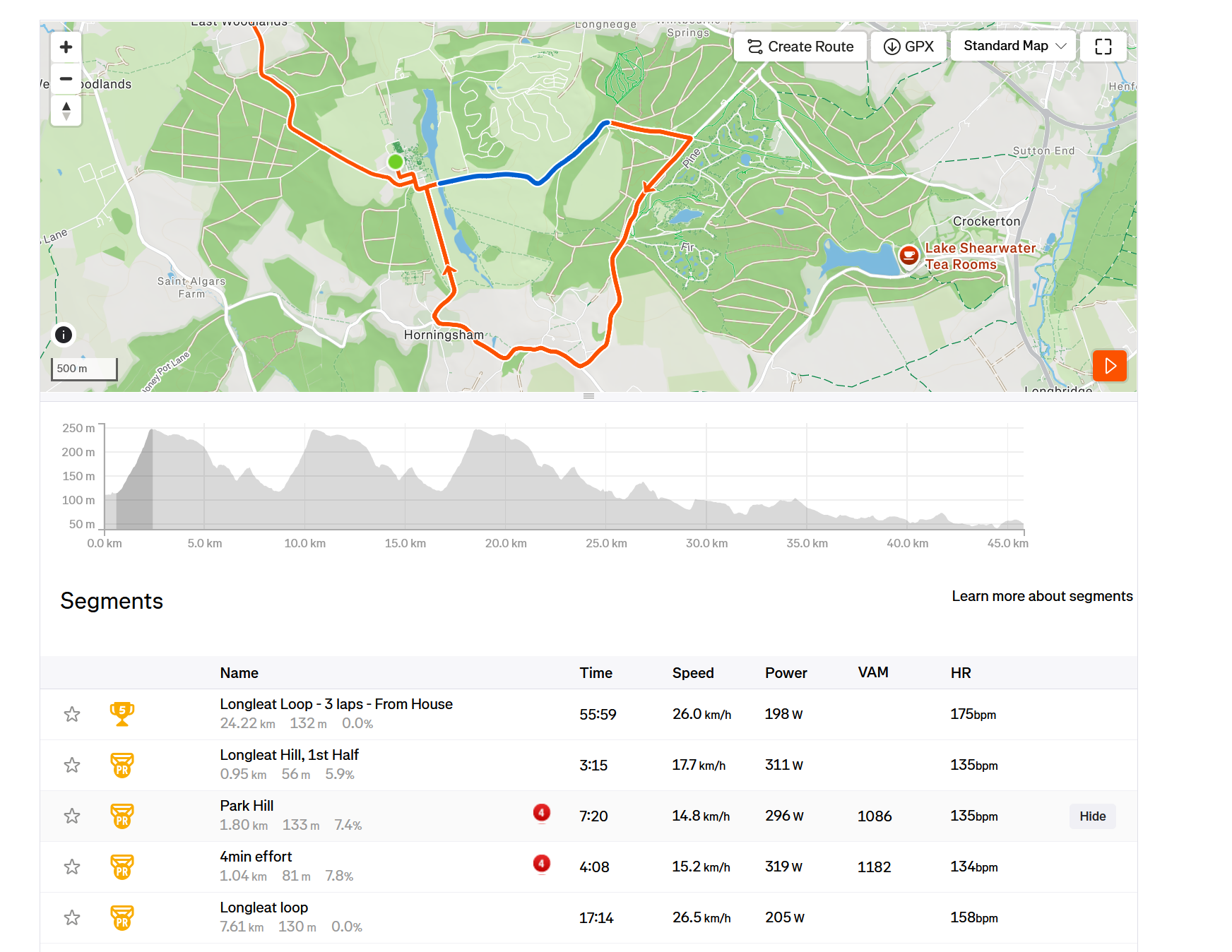Start route flyover playback
This screenshot has width=1232, height=952.
(1110, 366)
